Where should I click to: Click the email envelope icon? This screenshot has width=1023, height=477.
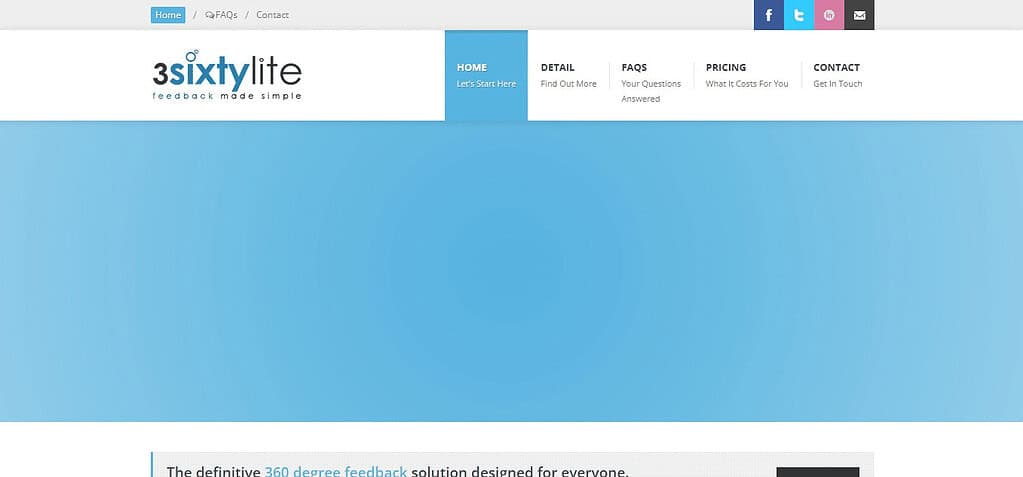point(859,15)
